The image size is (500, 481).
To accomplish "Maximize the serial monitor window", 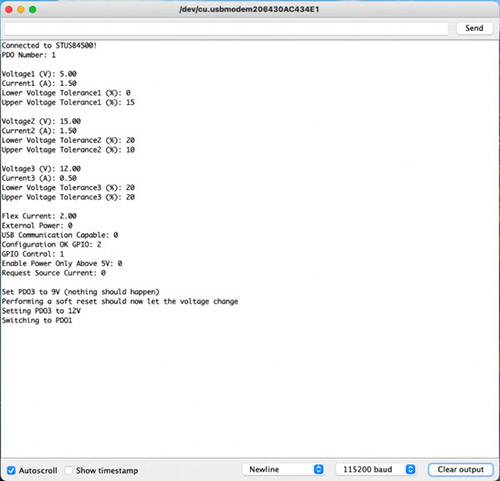I will (32, 9).
